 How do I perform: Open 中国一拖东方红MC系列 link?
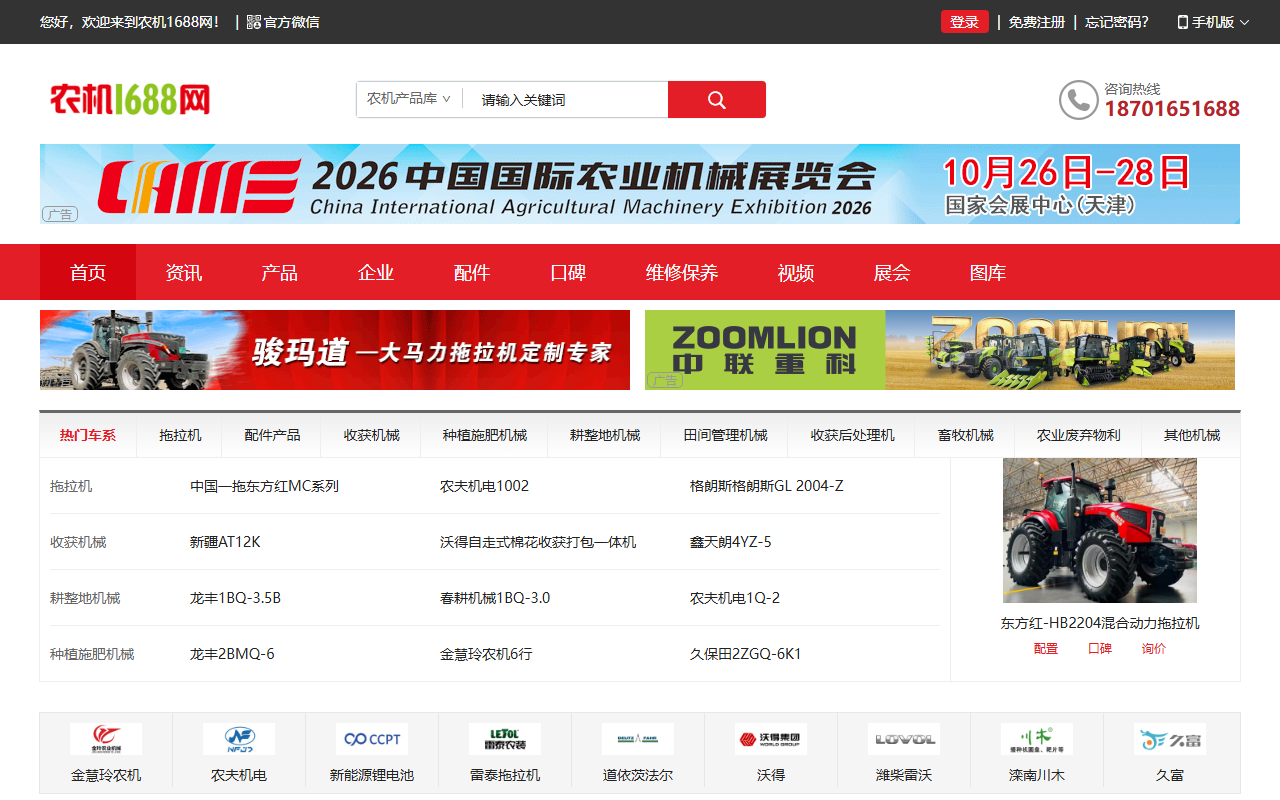(264, 486)
